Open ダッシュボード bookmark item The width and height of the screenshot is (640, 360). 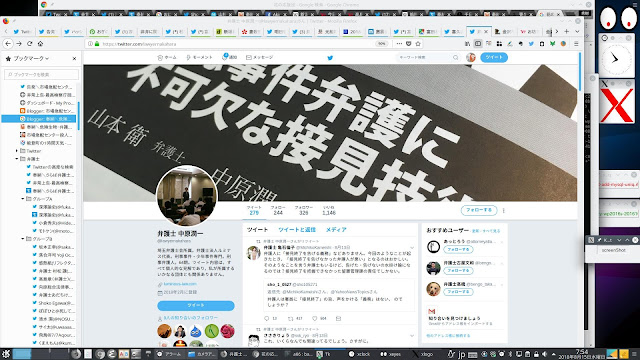click(46, 103)
